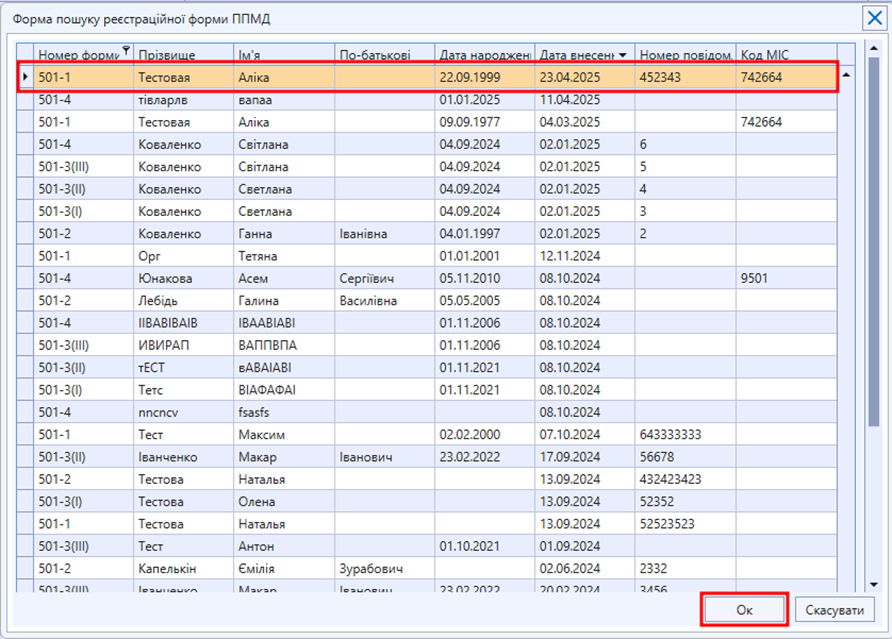Sort by the Прізвище column header

[x=183, y=55]
